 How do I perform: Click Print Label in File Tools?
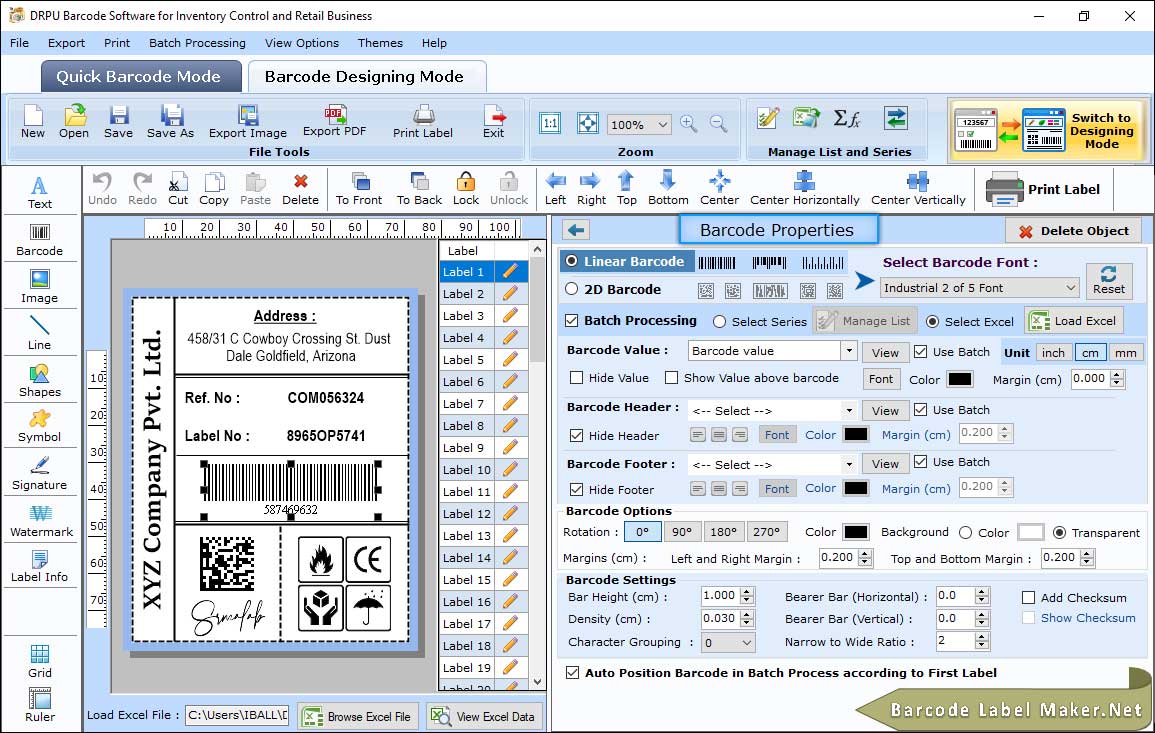click(423, 122)
